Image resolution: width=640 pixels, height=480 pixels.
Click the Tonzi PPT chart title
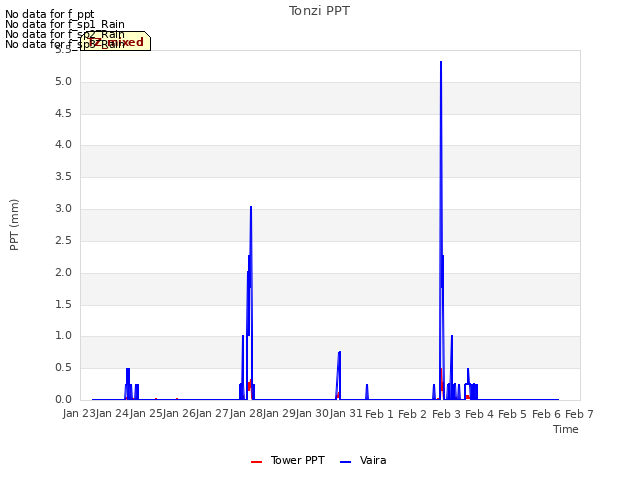319,11
